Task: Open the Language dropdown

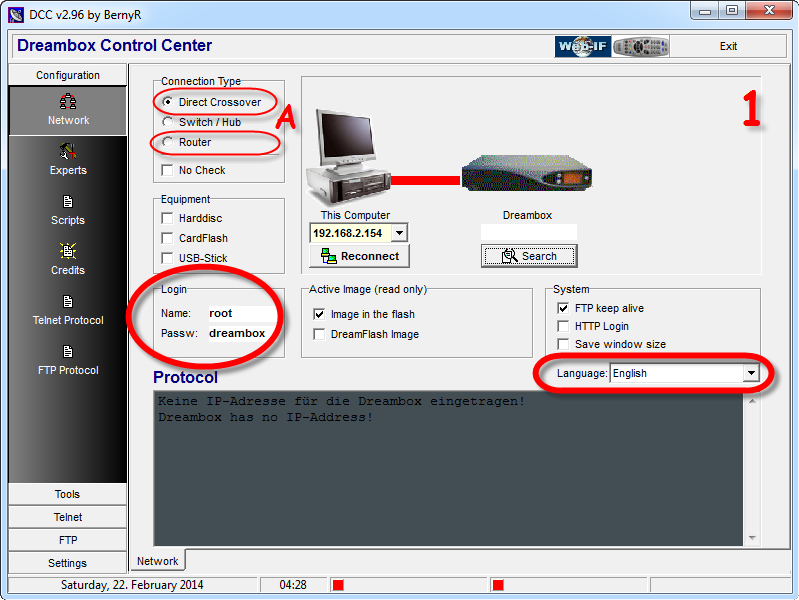Action: coord(751,373)
